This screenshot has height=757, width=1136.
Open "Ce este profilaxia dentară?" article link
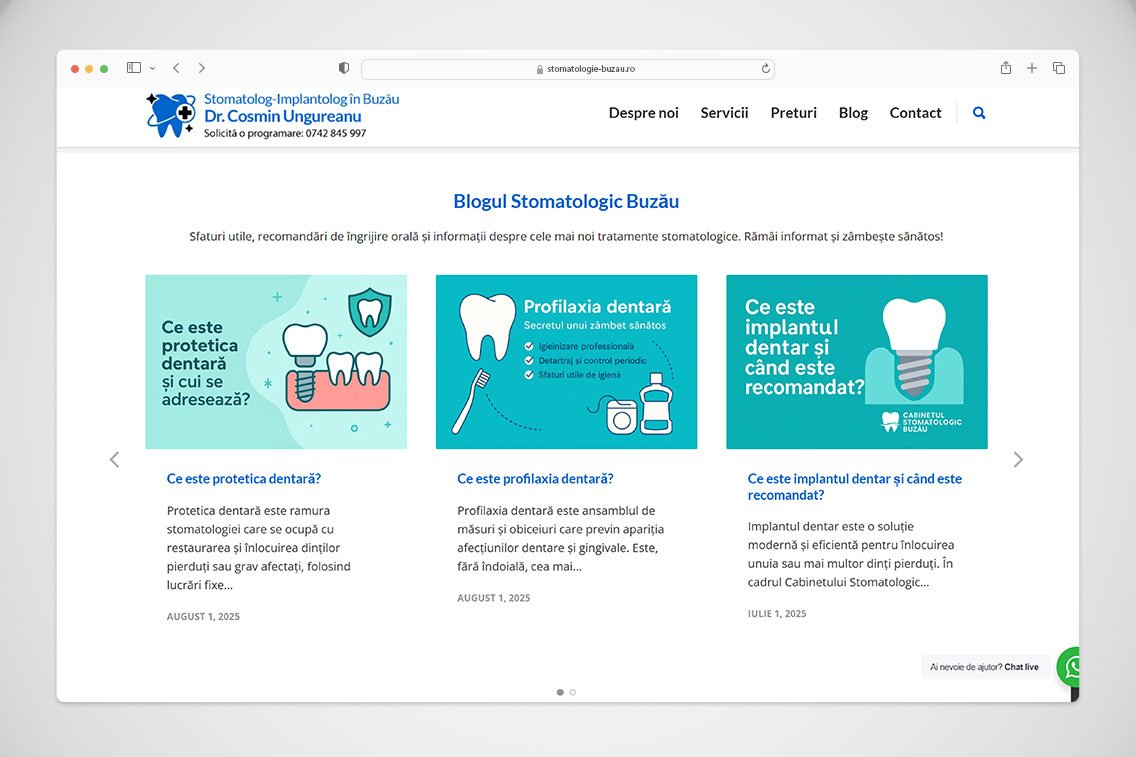pos(535,479)
